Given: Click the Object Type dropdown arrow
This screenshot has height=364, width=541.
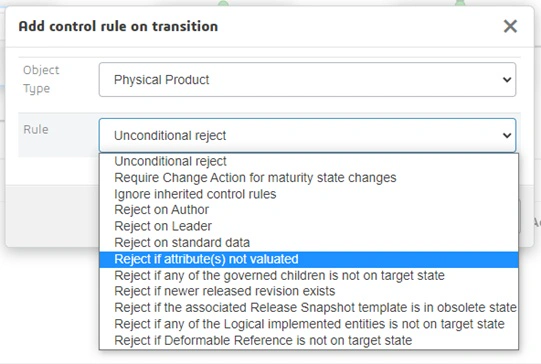Looking at the screenshot, I should [506, 80].
